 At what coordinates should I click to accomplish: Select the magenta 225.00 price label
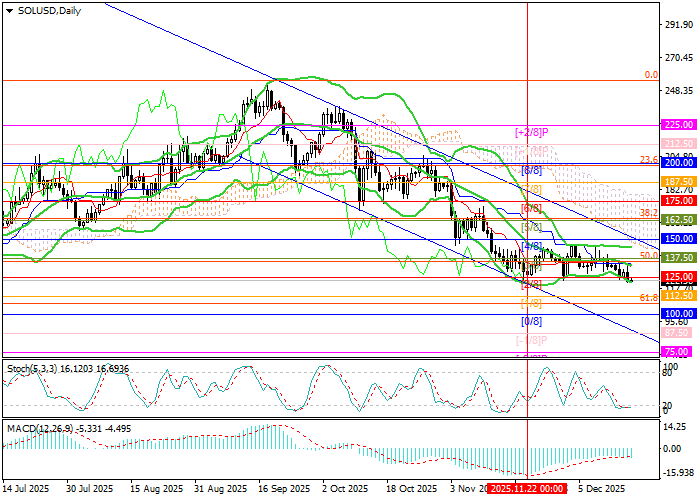pos(679,125)
